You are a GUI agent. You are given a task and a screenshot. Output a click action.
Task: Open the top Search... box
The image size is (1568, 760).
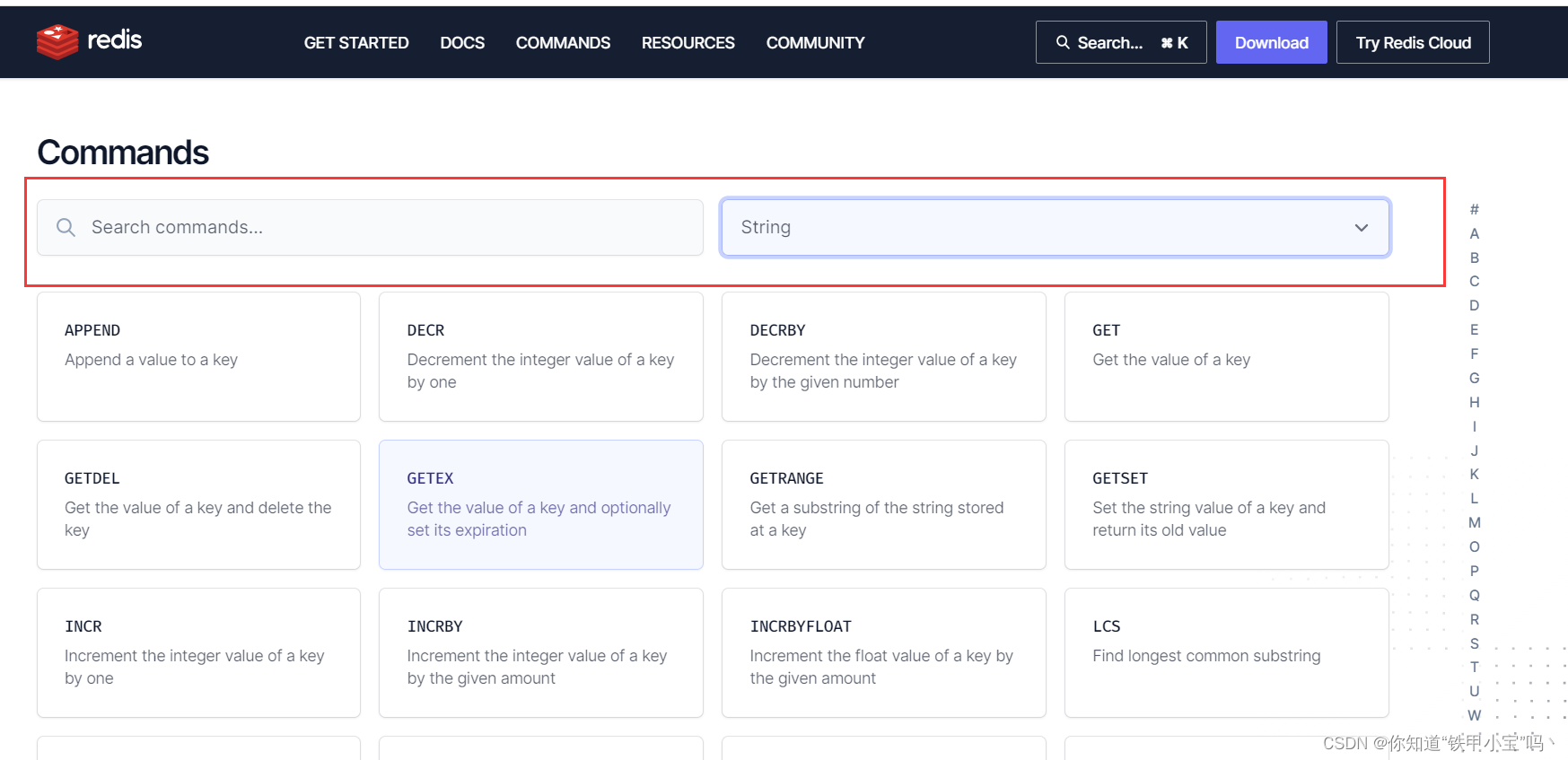(1121, 42)
